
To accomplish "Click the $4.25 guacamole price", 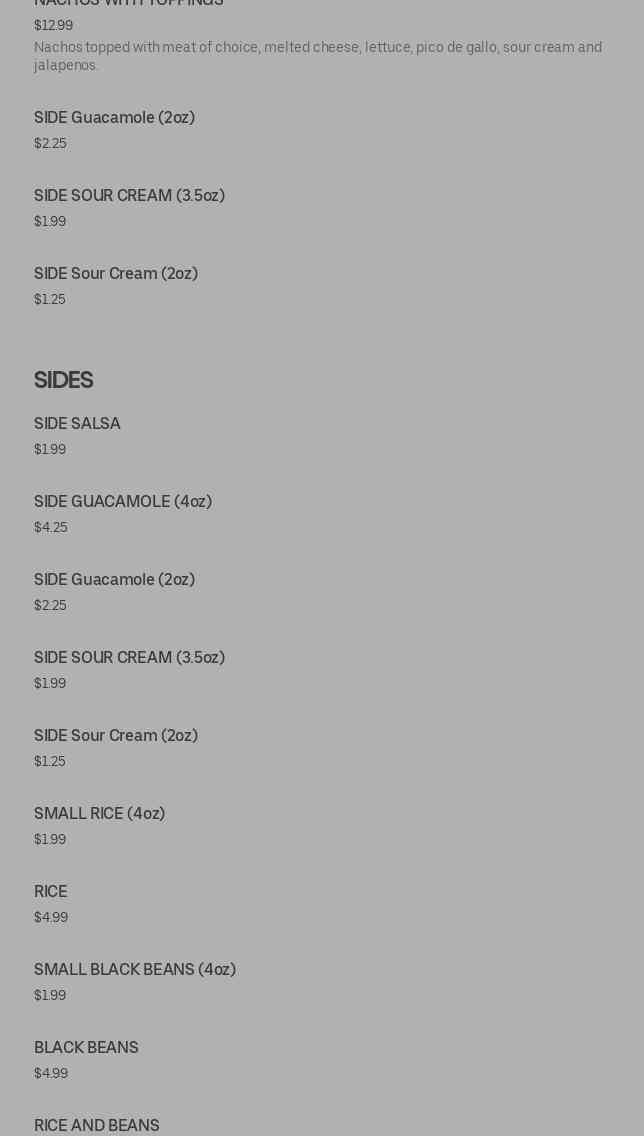I will pos(51,528).
